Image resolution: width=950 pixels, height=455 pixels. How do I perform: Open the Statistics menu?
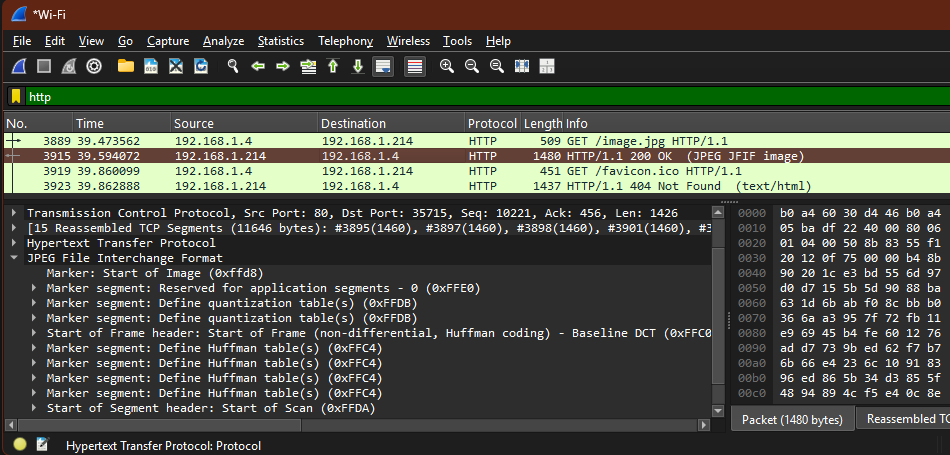pos(280,41)
